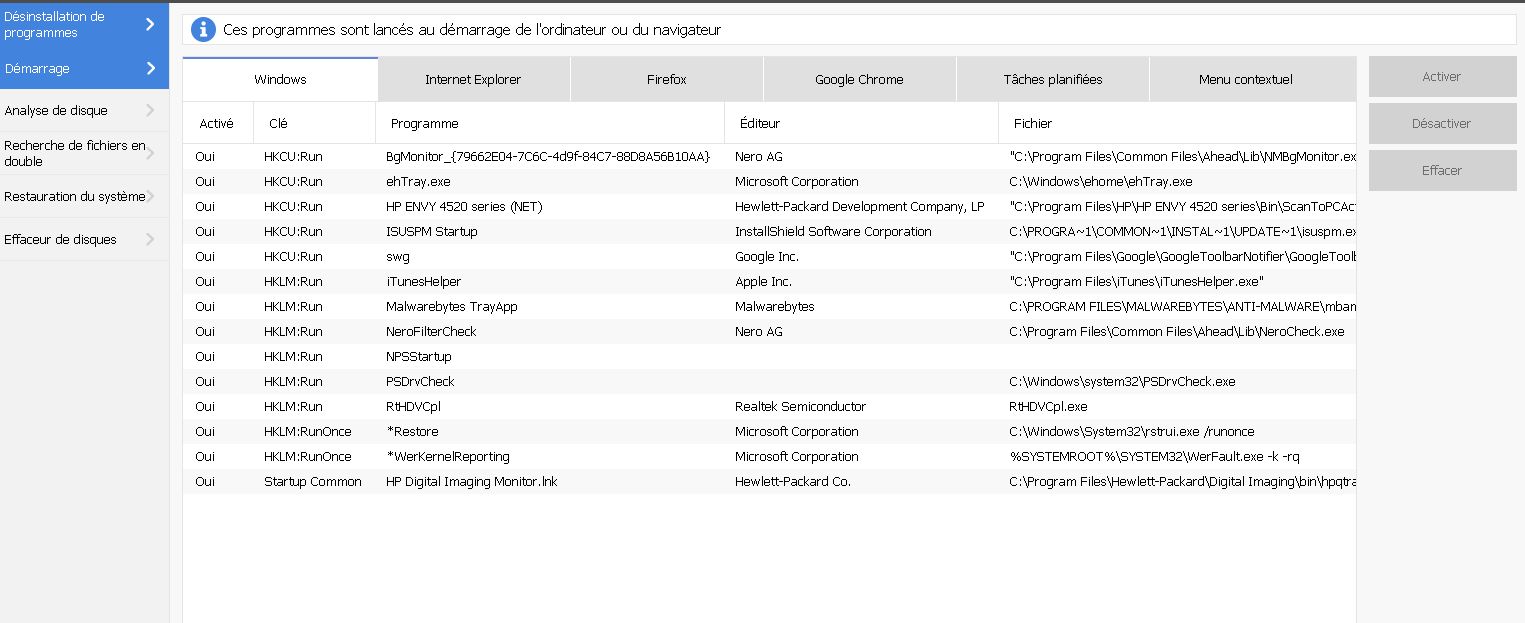The height and width of the screenshot is (623, 1525).
Task: Show the Tâches planifiées tab
Action: click(1052, 79)
